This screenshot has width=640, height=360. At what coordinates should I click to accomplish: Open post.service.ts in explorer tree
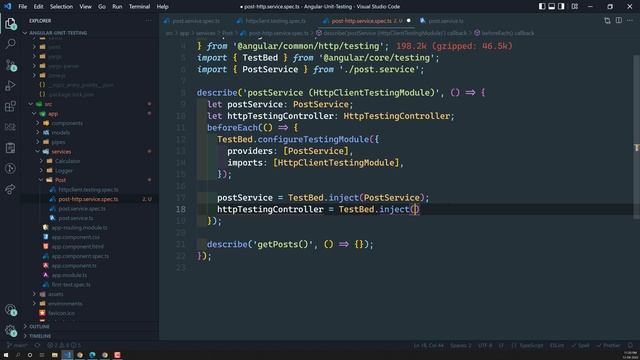tap(76, 218)
